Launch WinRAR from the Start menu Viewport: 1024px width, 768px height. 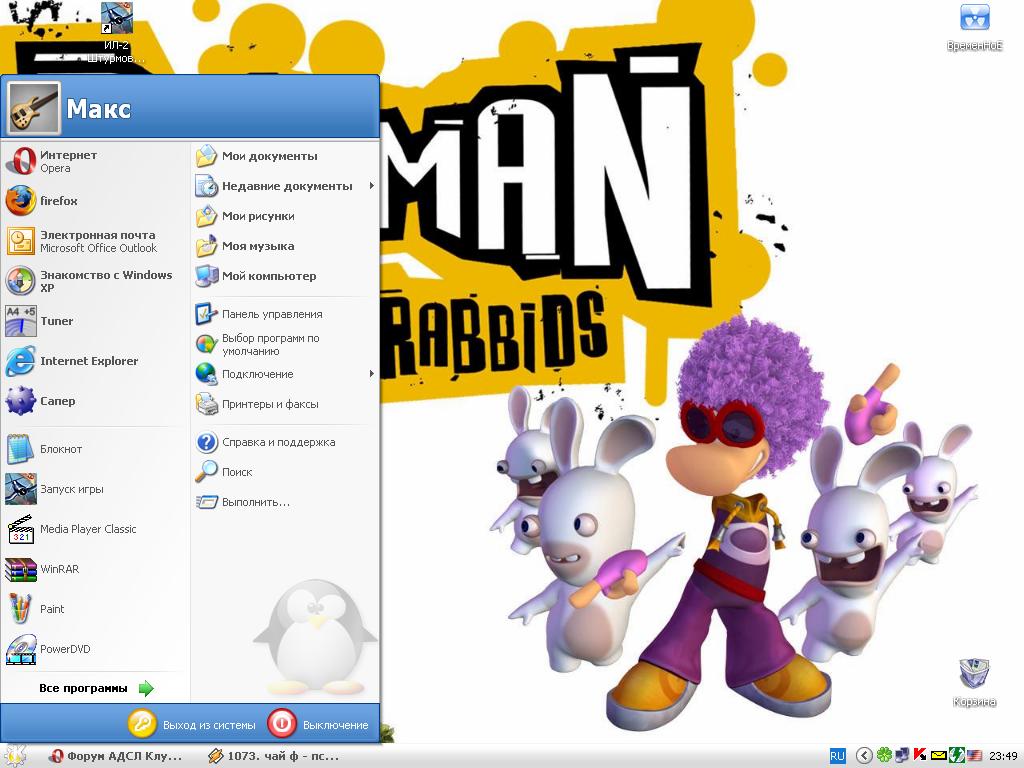tap(95, 569)
